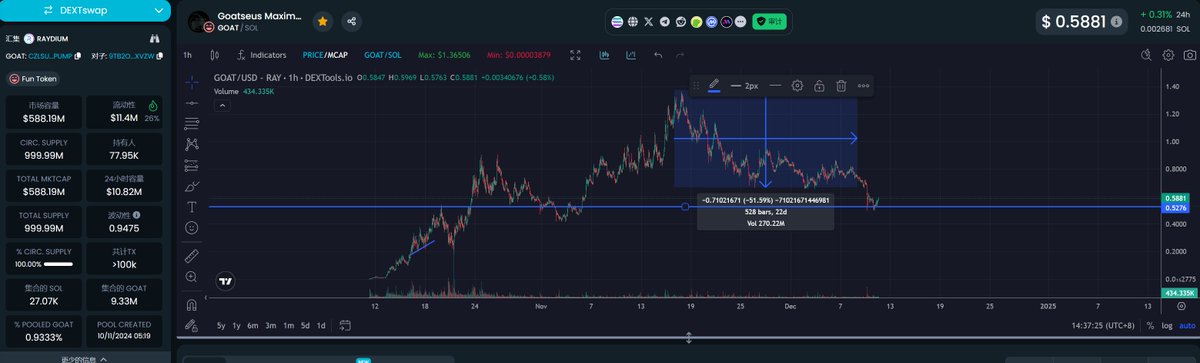1200x363 pixels.
Task: Open the quick search tool
Action: coord(1147,55)
